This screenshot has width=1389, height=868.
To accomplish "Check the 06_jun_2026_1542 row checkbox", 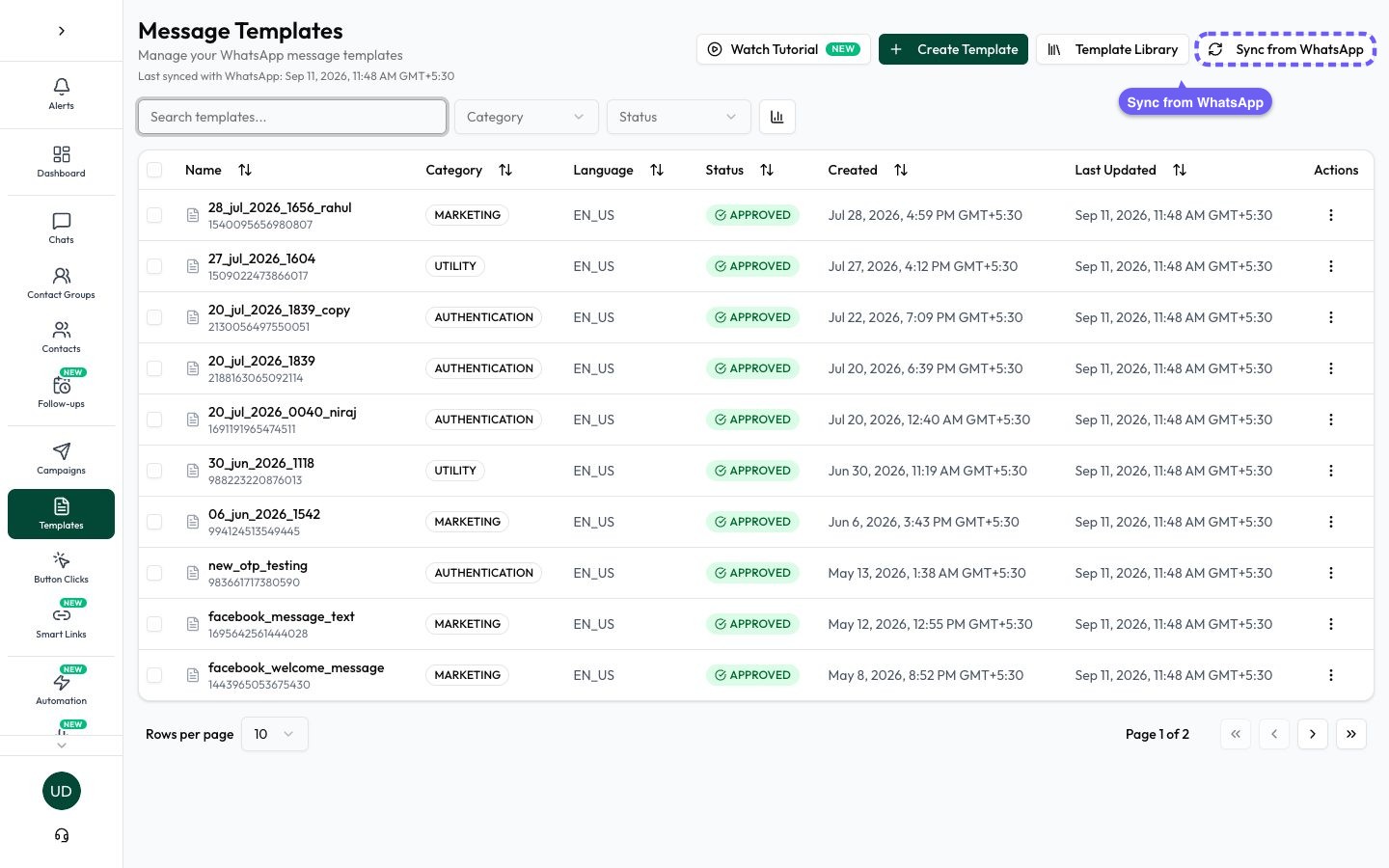I will 154,522.
